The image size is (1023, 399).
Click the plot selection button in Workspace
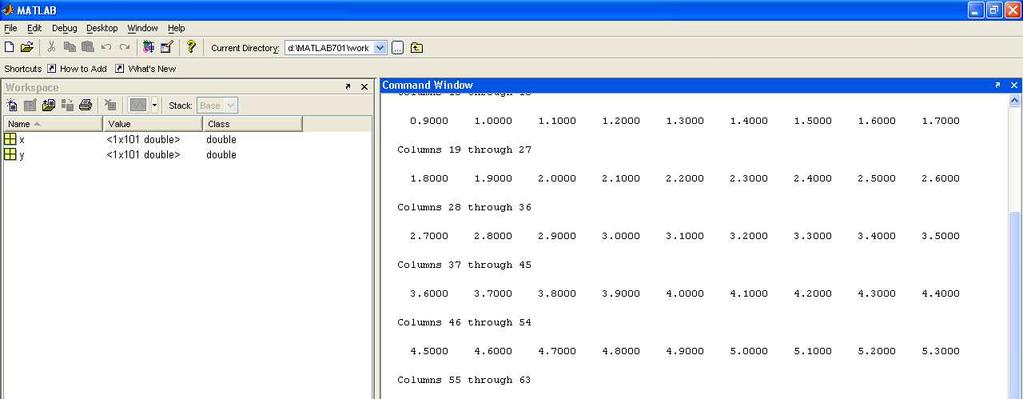[138, 105]
